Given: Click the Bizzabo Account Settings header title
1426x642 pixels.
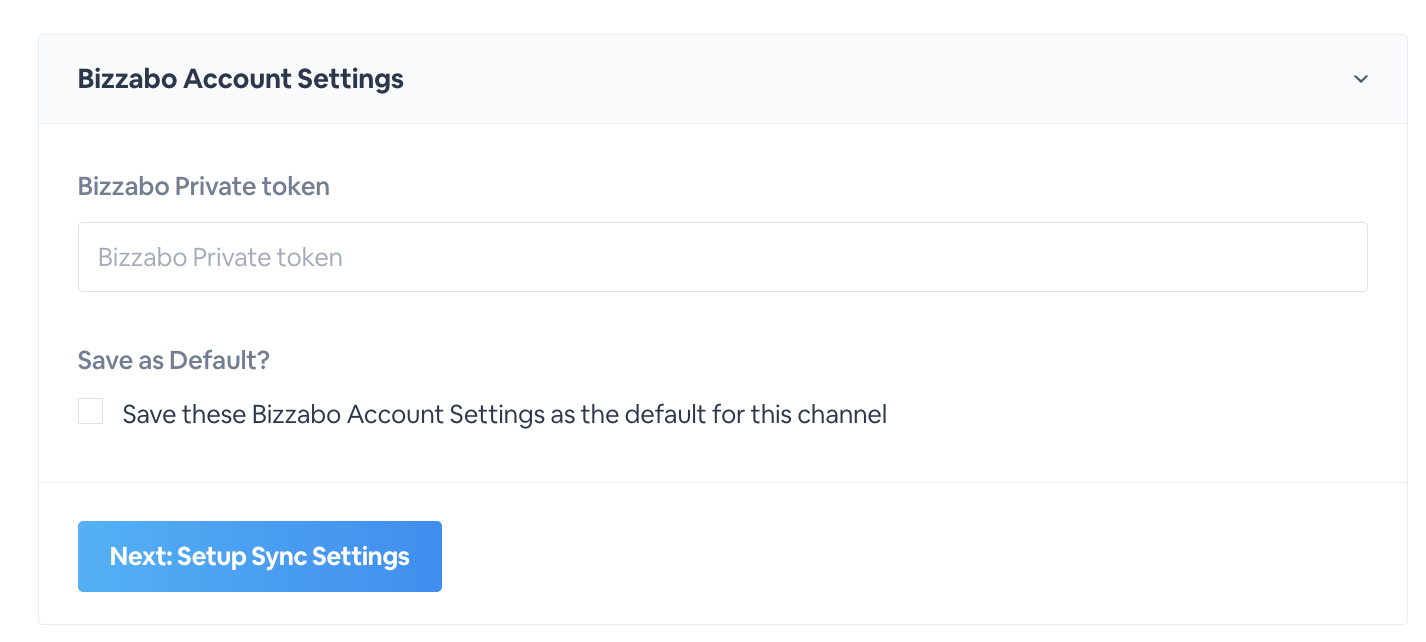Looking at the screenshot, I should tap(241, 79).
